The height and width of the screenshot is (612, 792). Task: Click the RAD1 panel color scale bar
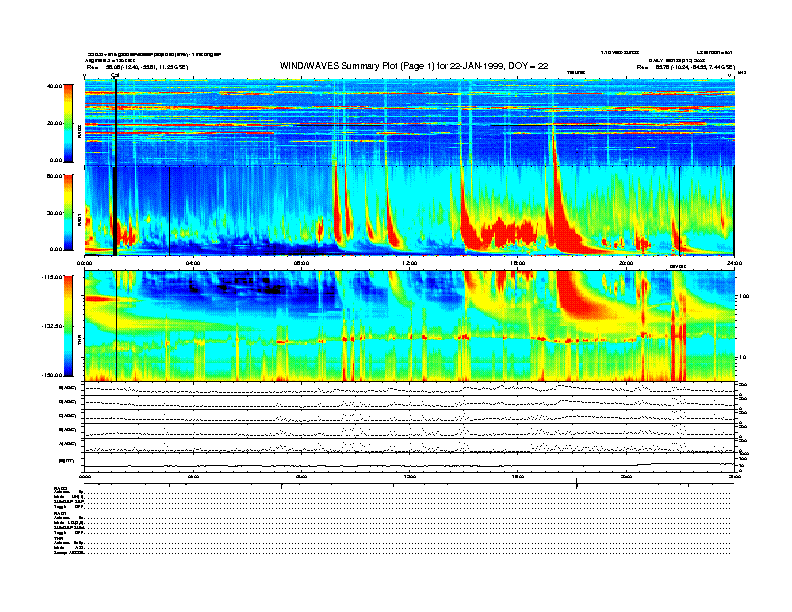click(x=68, y=213)
